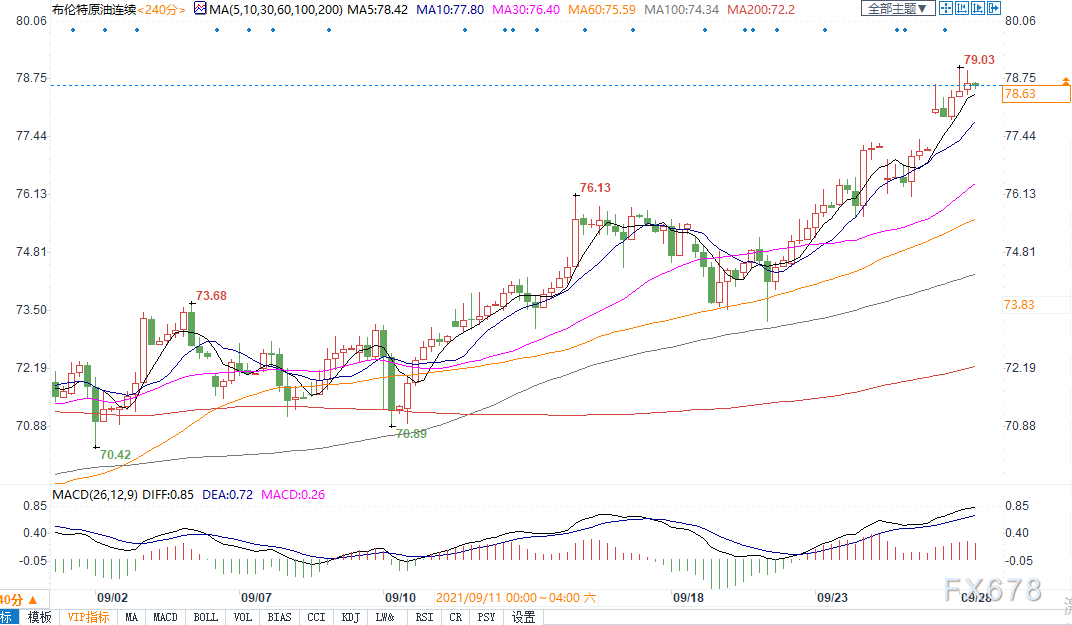The height and width of the screenshot is (625, 1072).
Task: Select the KDJ indicator tab
Action: pyautogui.click(x=350, y=617)
